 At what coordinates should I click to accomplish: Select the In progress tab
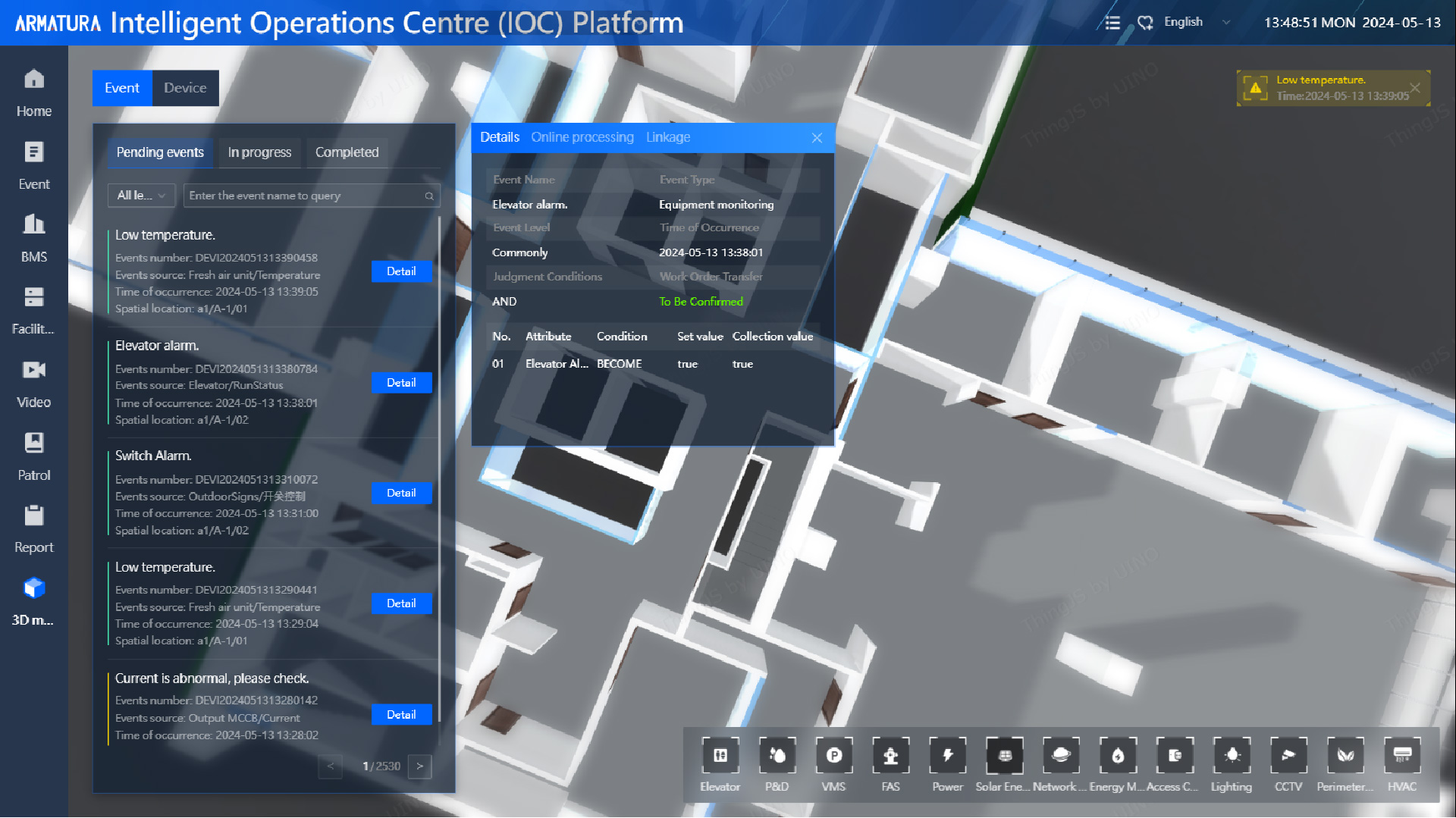pos(259,152)
